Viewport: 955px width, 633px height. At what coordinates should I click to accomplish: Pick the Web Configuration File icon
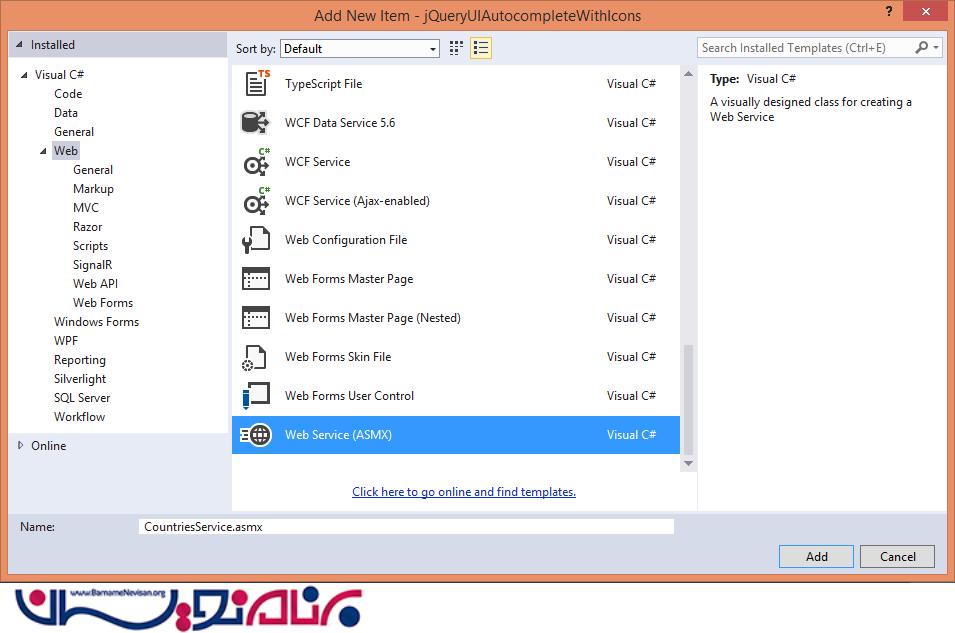coord(256,240)
